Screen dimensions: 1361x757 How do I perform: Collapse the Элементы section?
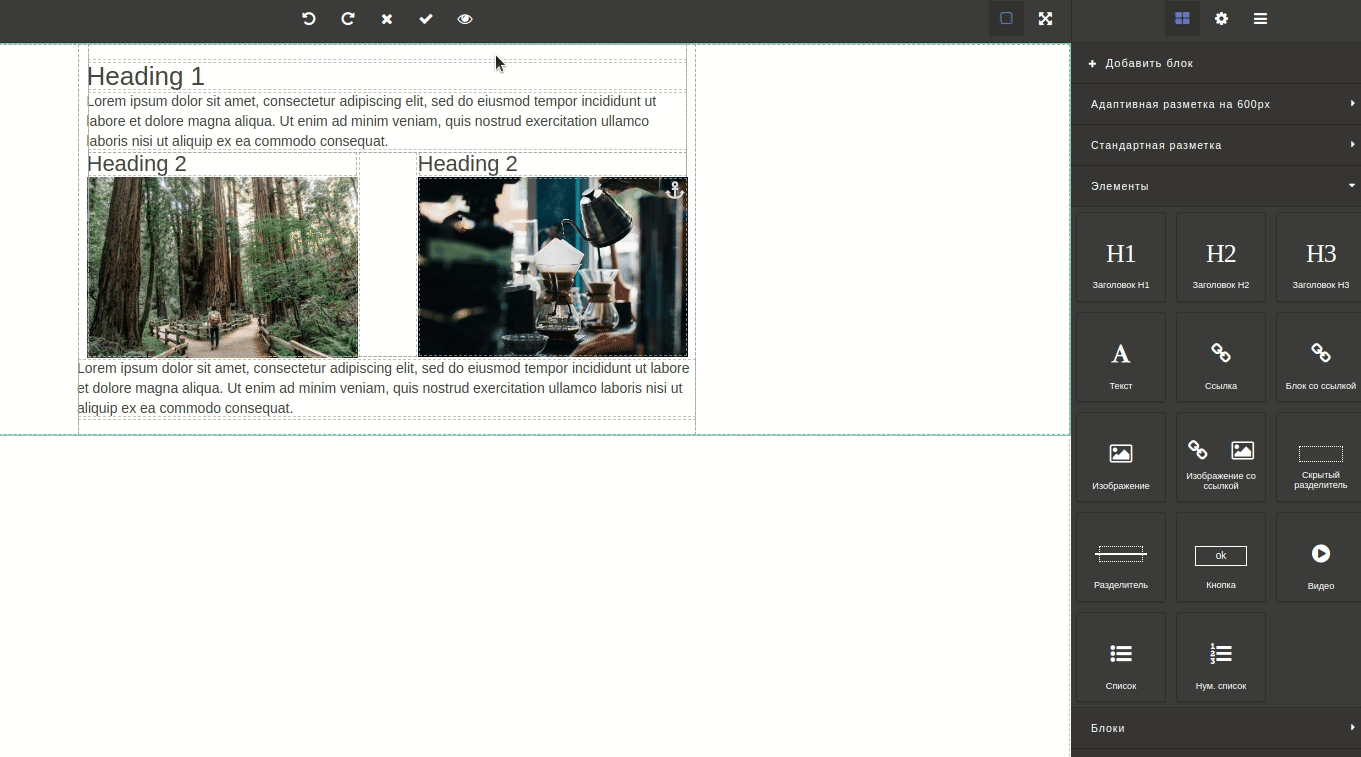click(x=1216, y=186)
